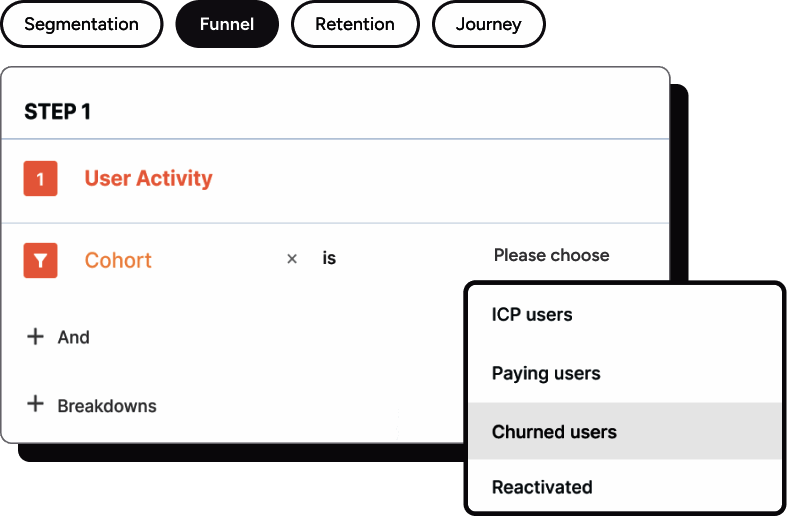This screenshot has width=787, height=516.
Task: Click the 'Breakdowns' label text
Action: click(x=107, y=406)
